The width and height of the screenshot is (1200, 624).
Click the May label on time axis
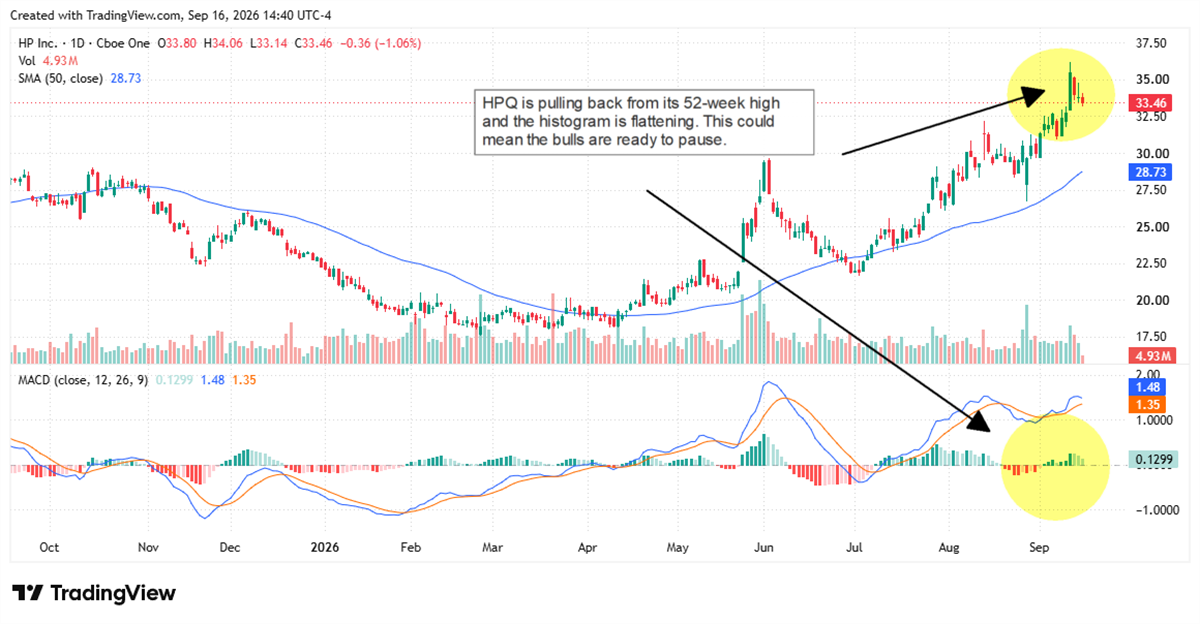tap(678, 548)
